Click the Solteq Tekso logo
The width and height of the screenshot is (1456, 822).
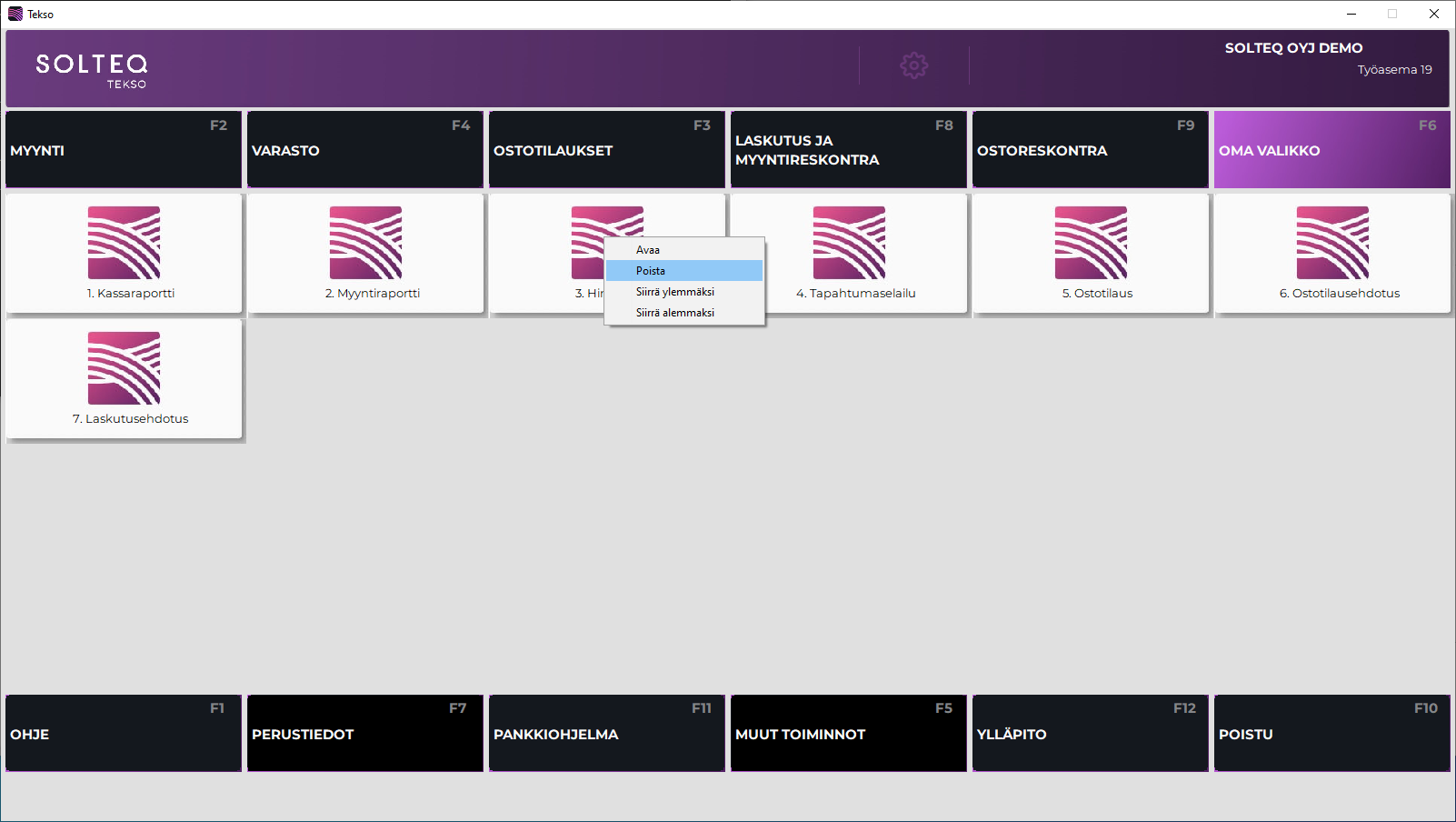tap(91, 69)
